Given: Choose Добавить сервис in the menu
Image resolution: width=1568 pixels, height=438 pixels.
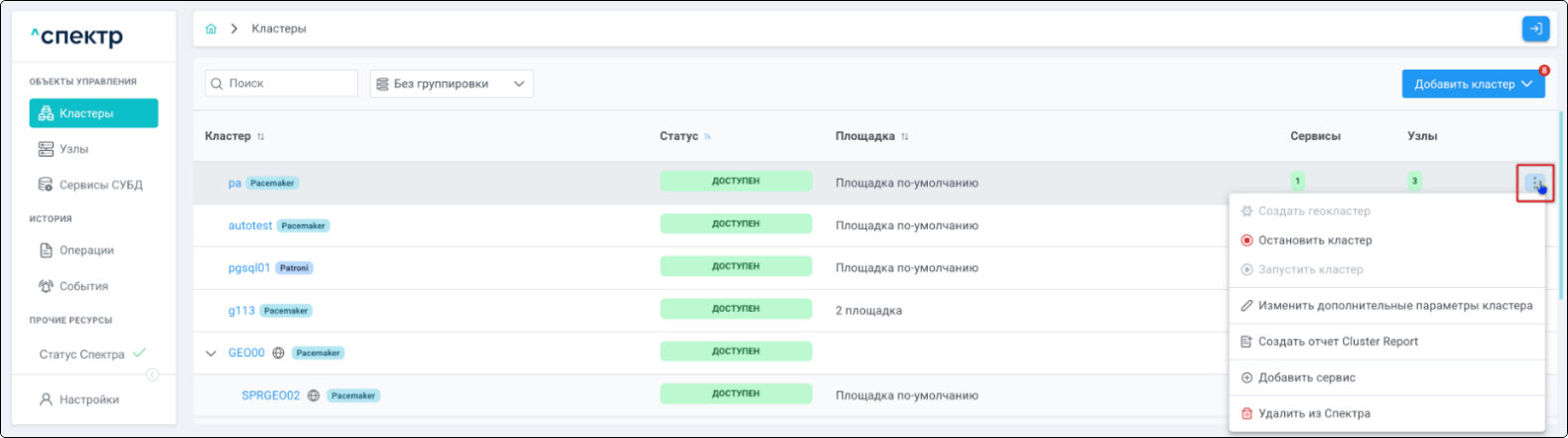Looking at the screenshot, I should tap(1306, 377).
